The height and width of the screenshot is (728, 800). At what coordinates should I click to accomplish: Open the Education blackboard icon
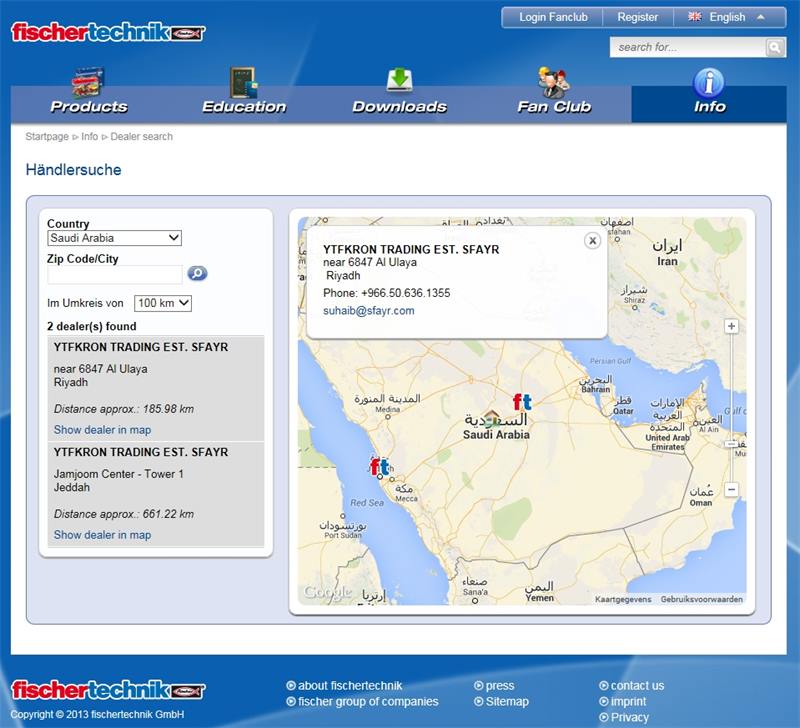244,82
